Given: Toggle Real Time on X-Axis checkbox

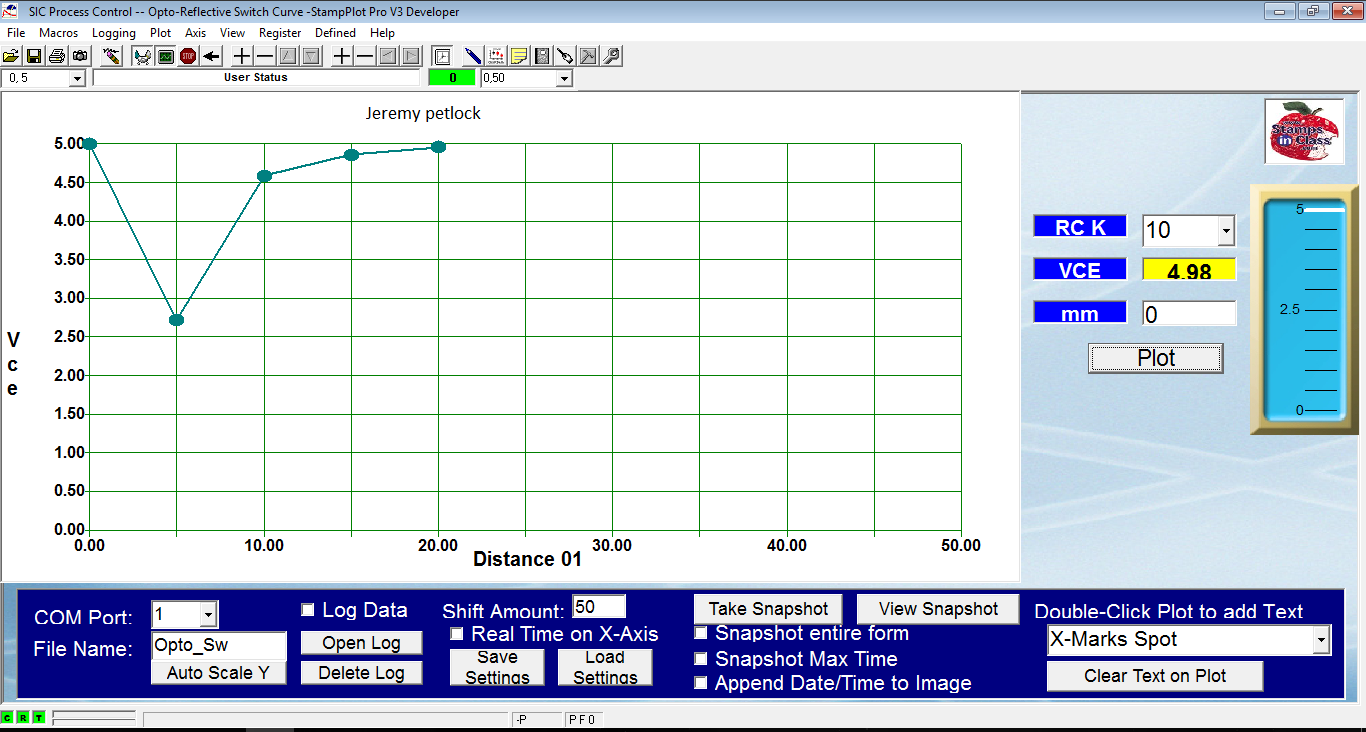Looking at the screenshot, I should [x=457, y=634].
